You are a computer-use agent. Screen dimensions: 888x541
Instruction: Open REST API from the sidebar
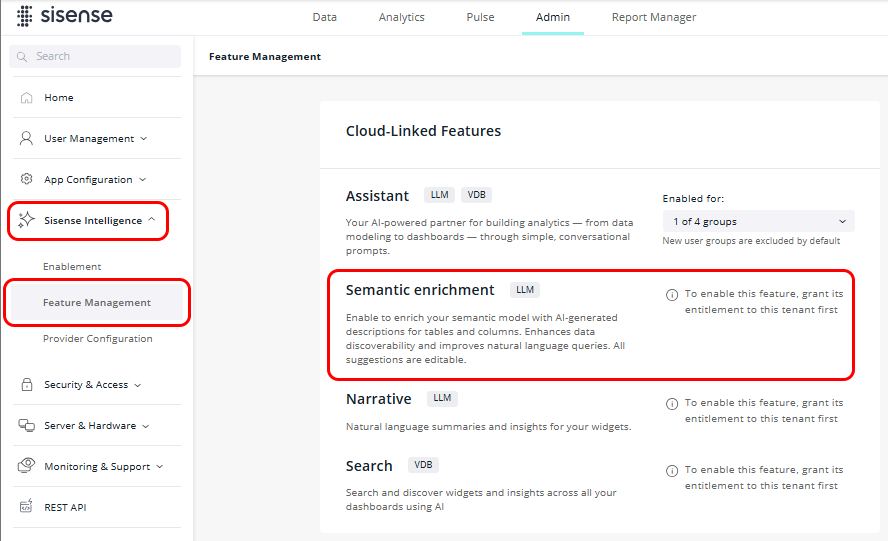[x=65, y=507]
